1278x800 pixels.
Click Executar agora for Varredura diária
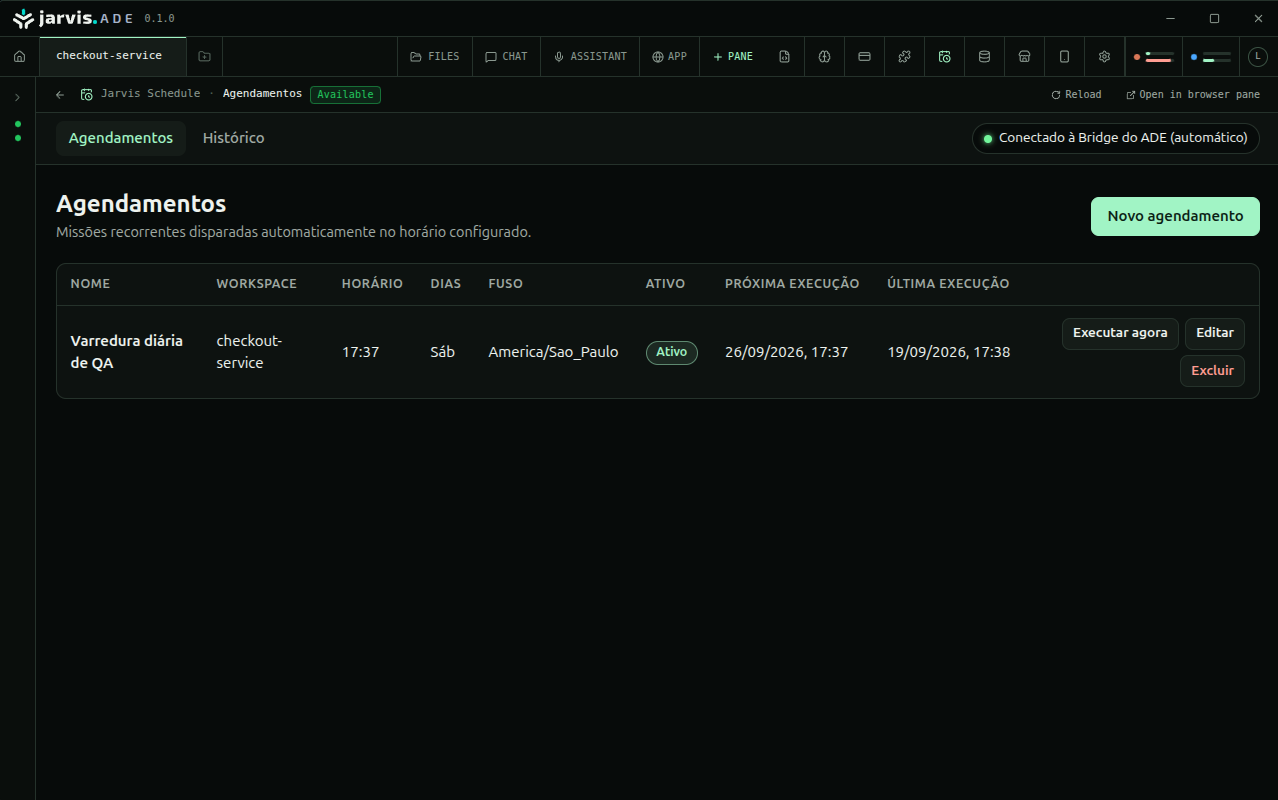[1120, 333]
